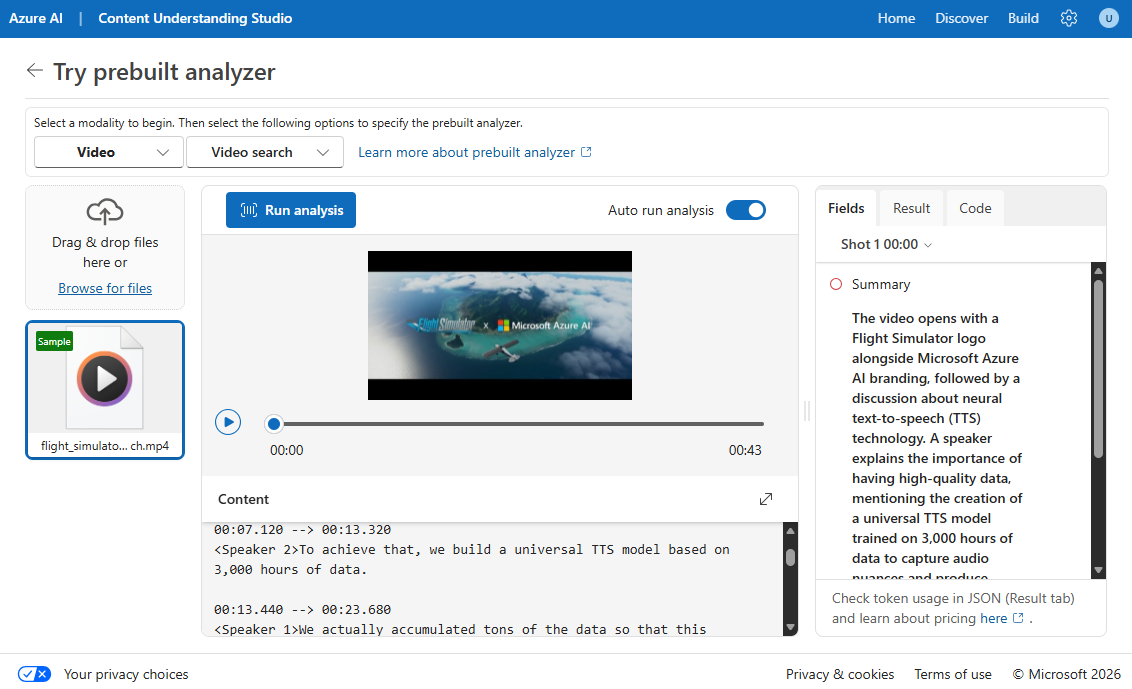The width and height of the screenshot is (1132, 689).
Task: Click the panel splitter handle beside Fields
Action: click(x=806, y=411)
